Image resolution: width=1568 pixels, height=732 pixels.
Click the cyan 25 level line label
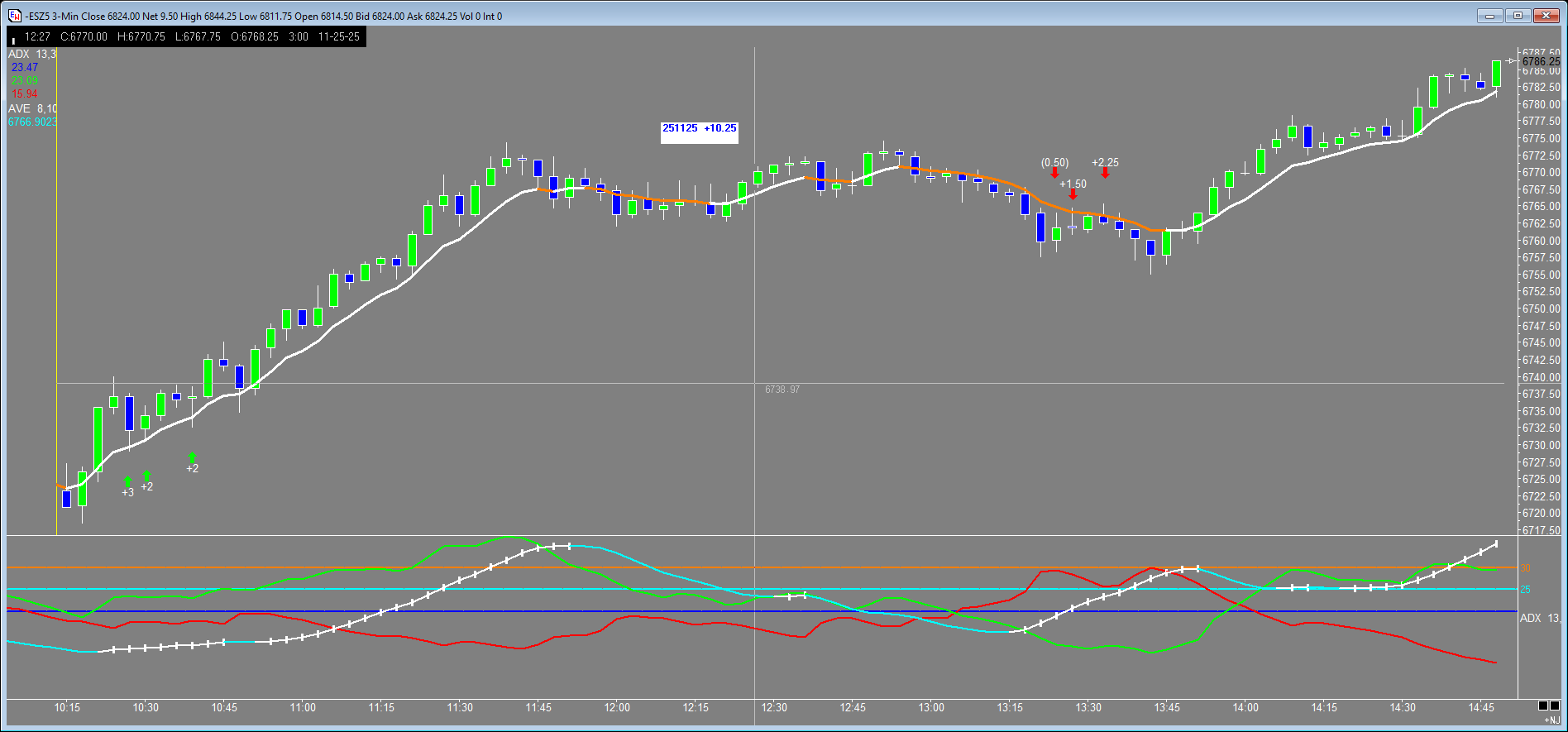1525,590
